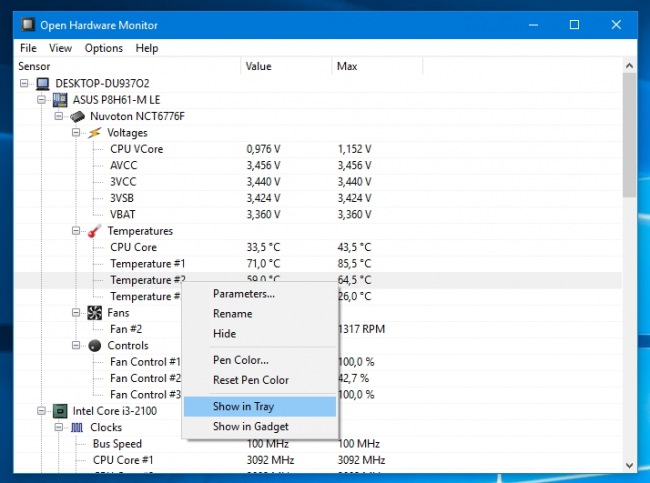Click the scrollbar down arrow
The width and height of the screenshot is (650, 483).
[629, 465]
